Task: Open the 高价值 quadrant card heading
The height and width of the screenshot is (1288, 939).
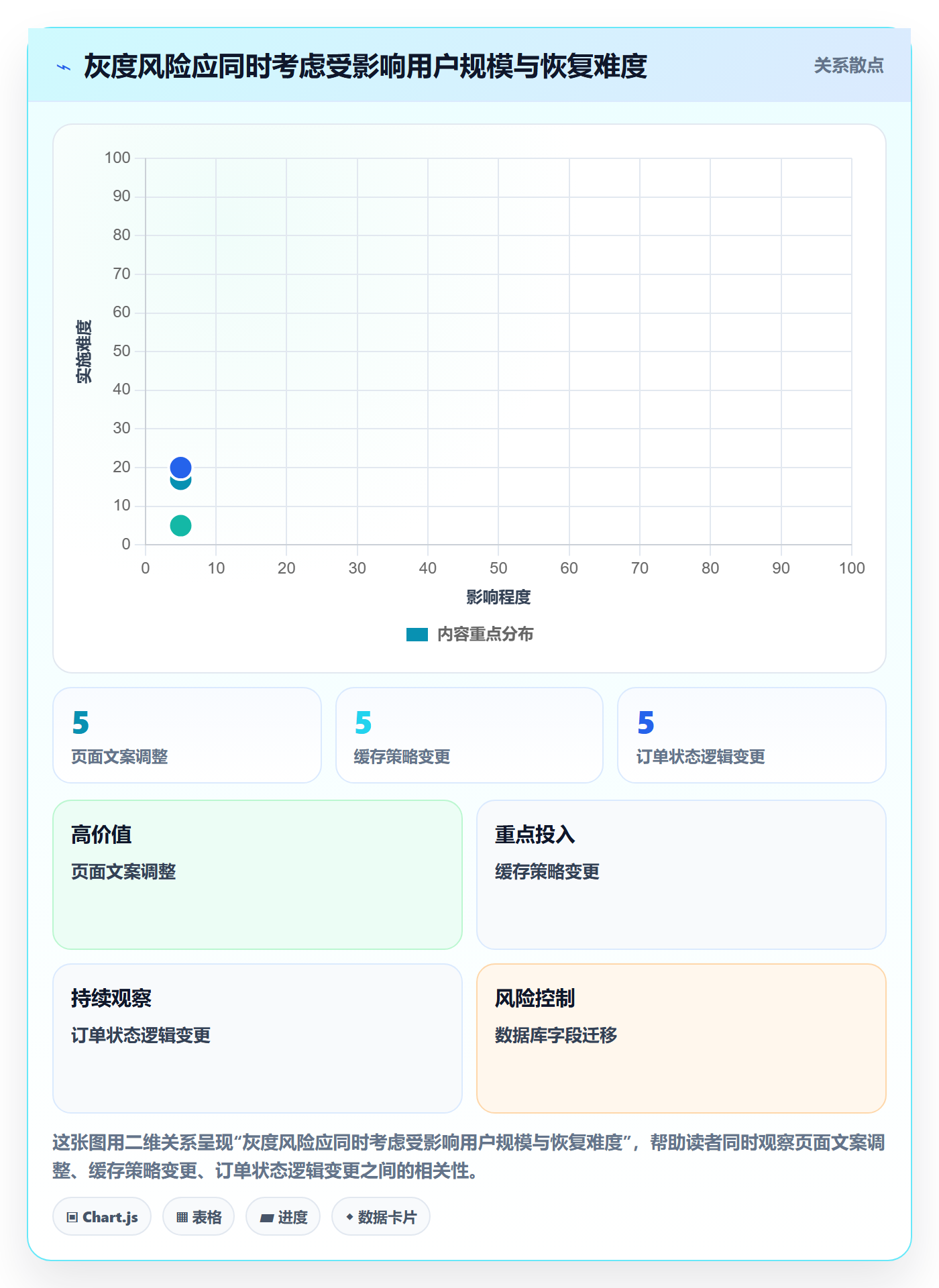Action: click(101, 835)
